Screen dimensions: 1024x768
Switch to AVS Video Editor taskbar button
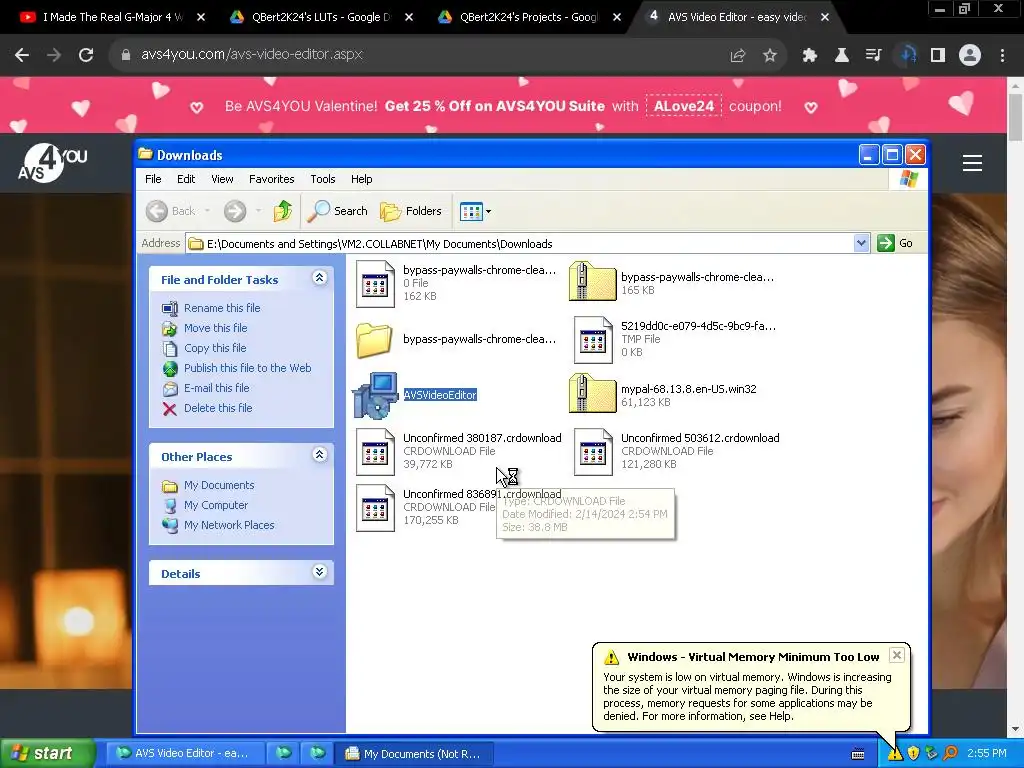pos(184,753)
